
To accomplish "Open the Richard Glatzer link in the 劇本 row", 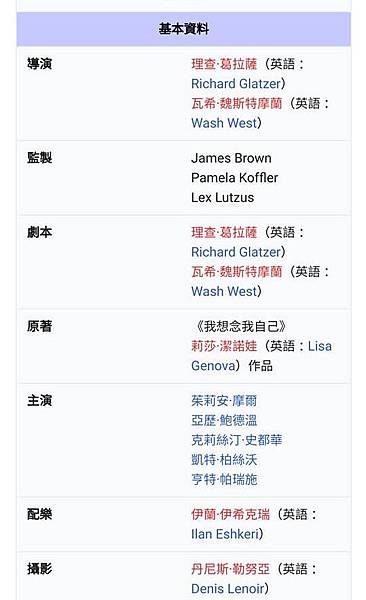I will tap(236, 252).
